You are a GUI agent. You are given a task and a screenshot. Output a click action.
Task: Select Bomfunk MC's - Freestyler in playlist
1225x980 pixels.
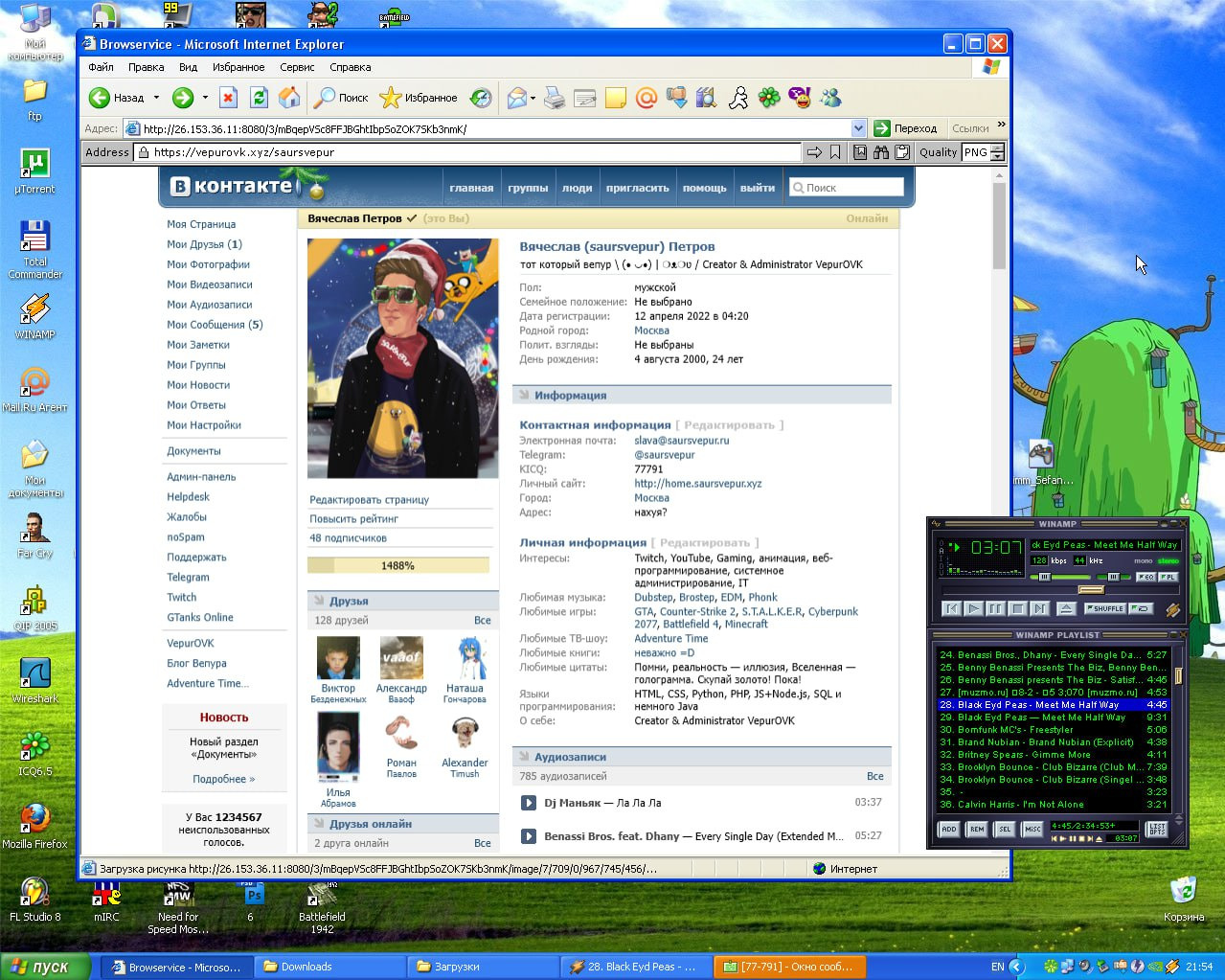[x=1053, y=730]
